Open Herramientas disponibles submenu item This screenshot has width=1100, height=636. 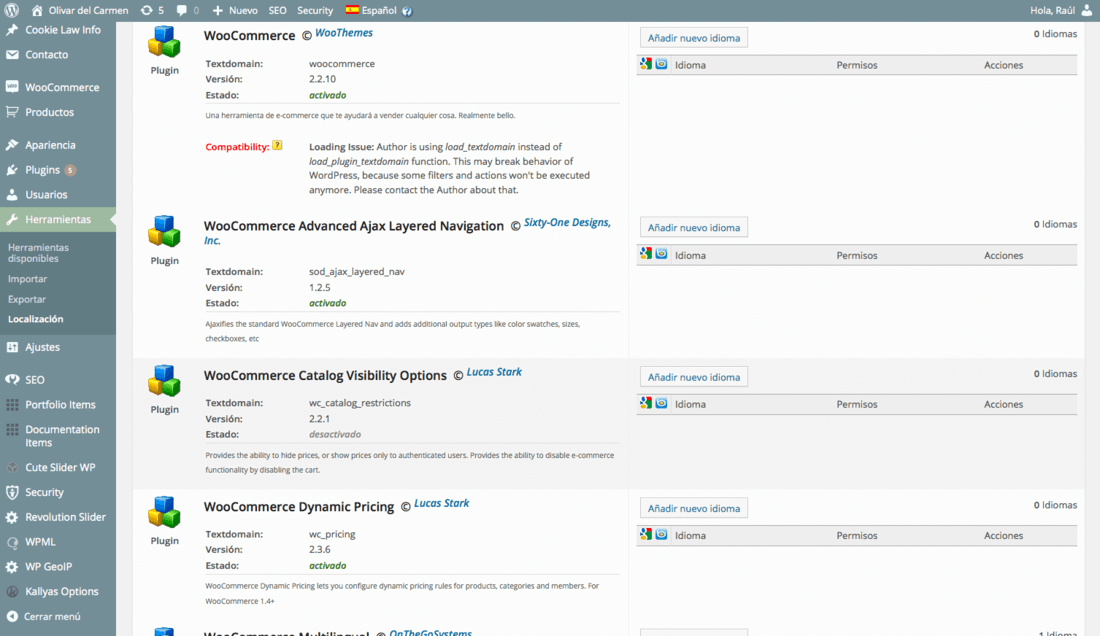tap(39, 253)
